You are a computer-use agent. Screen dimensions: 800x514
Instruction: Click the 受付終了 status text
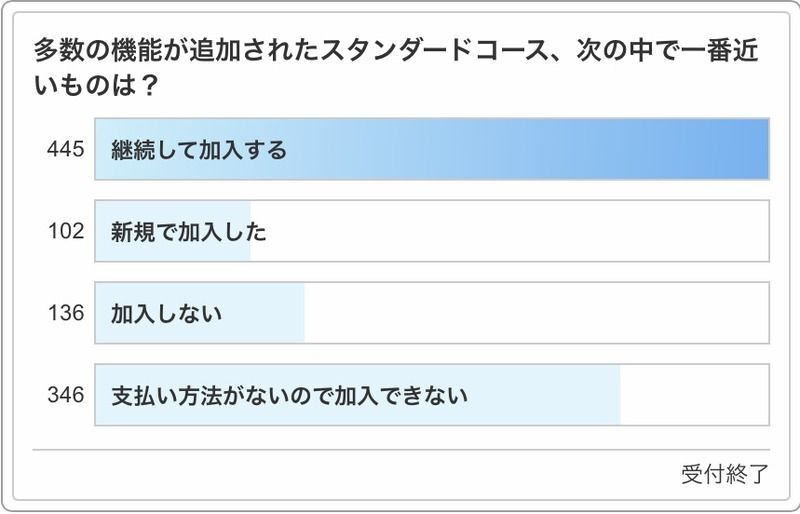(x=725, y=474)
